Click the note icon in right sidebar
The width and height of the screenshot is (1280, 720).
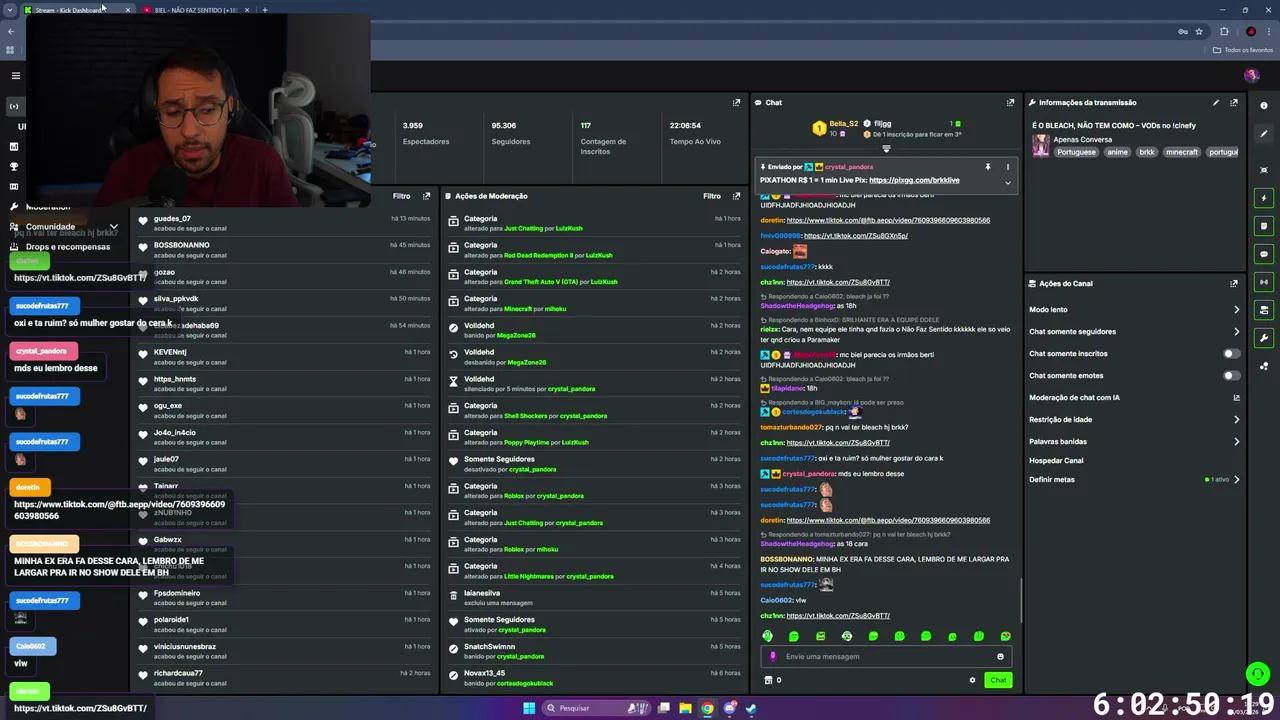(1264, 226)
